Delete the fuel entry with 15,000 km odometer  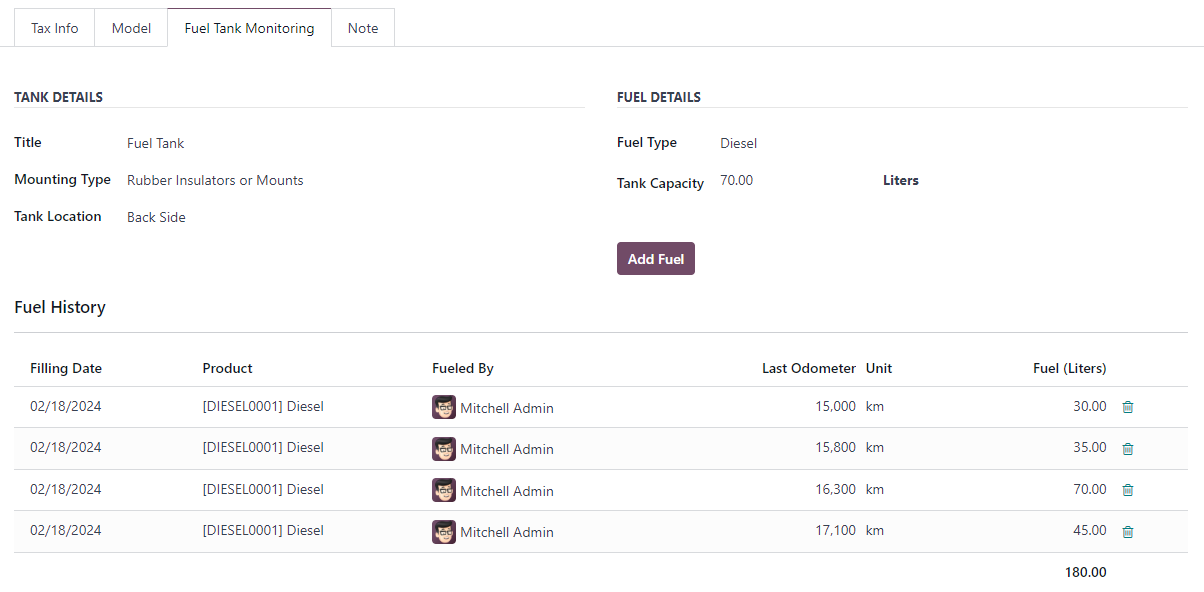tap(1128, 407)
